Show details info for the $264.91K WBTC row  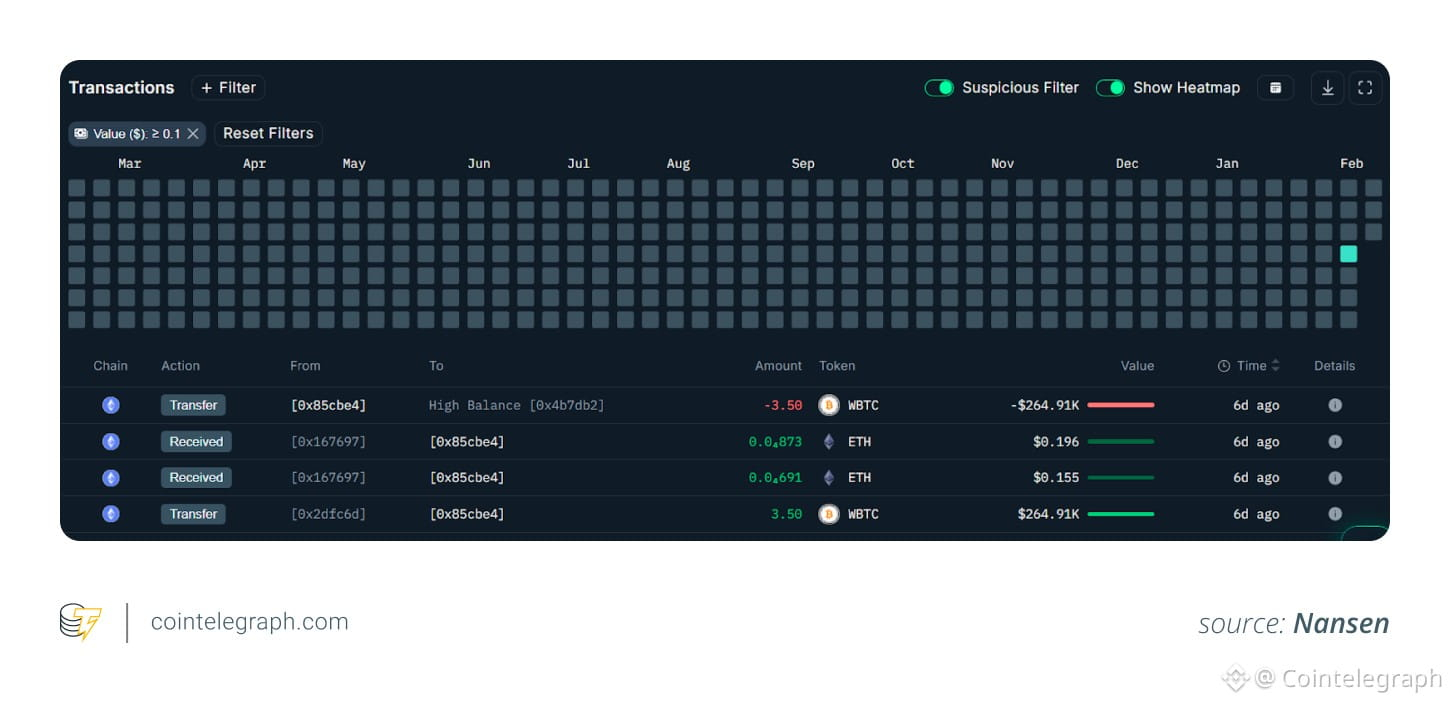[1334, 514]
